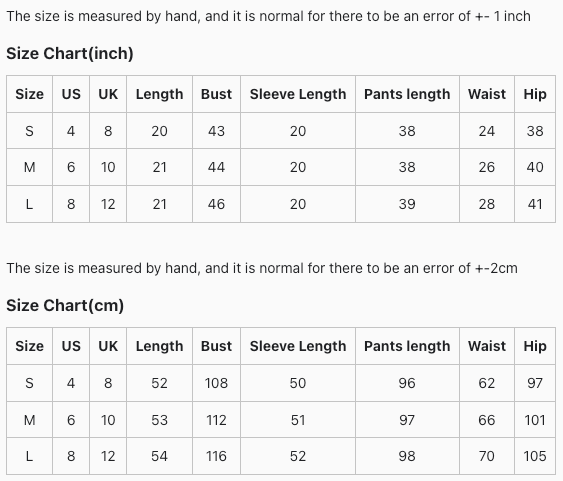Select size S row label in inch table
563x481 pixels.
[x=29, y=131]
